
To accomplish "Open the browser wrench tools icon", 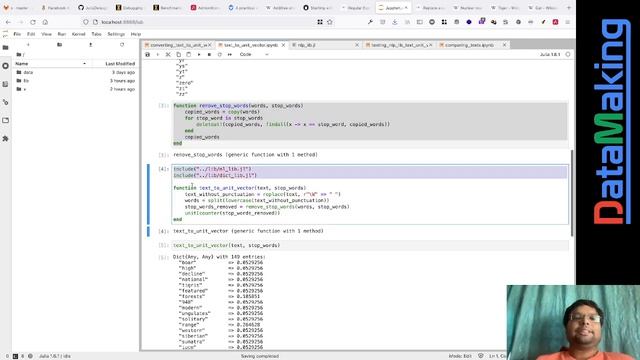I will tap(370, 22).
